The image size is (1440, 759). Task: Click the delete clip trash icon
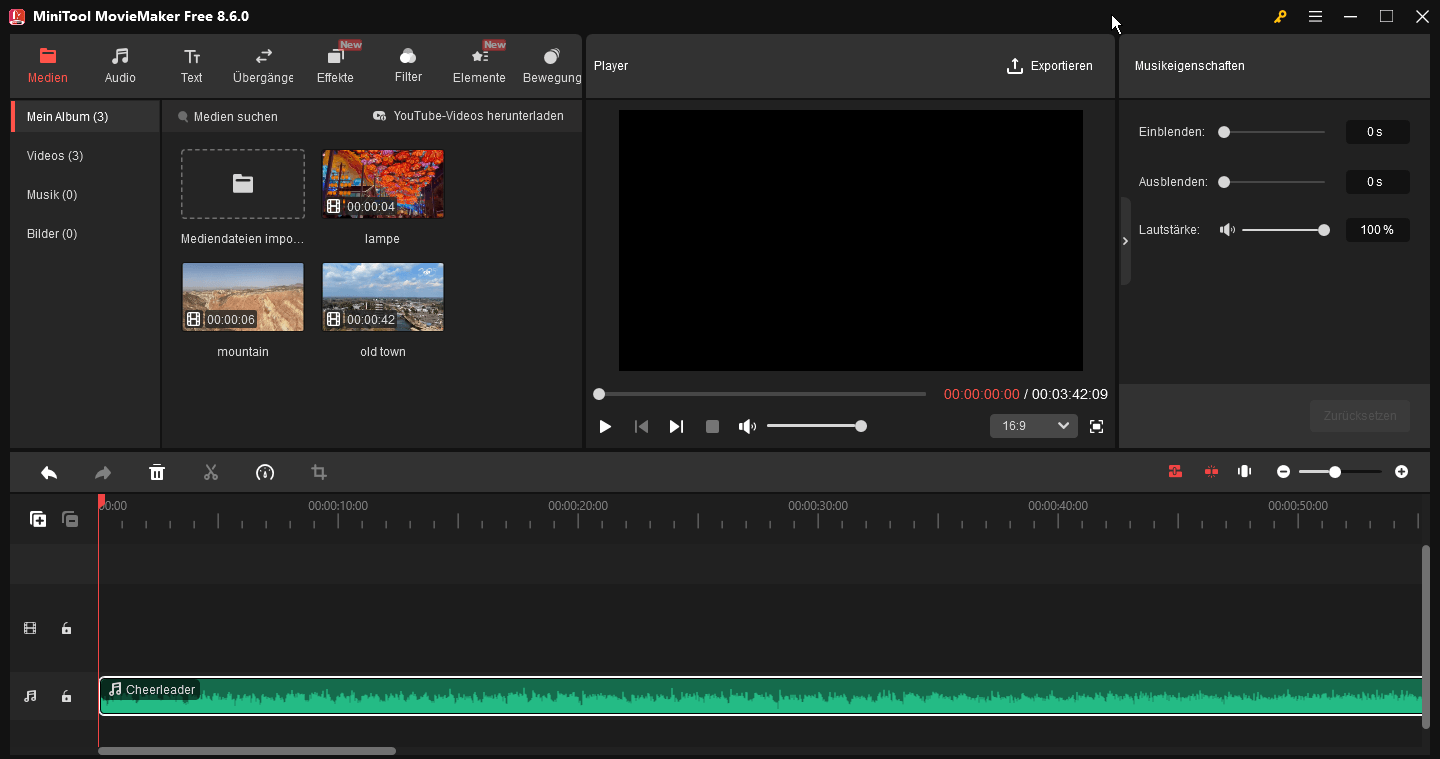coord(157,471)
